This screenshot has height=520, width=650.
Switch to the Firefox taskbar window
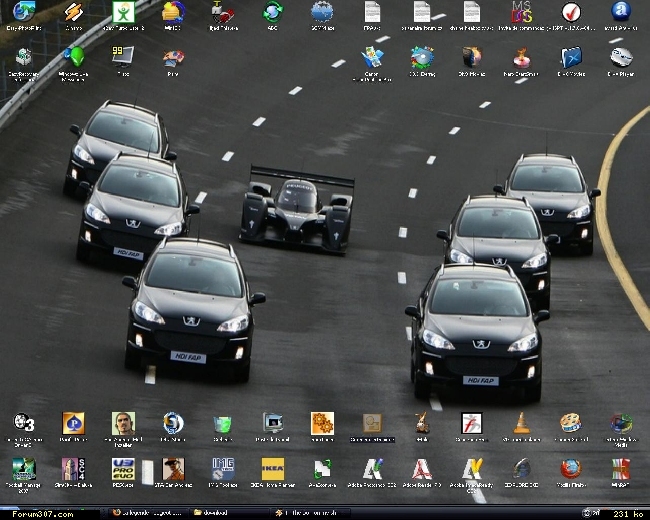pos(148,513)
